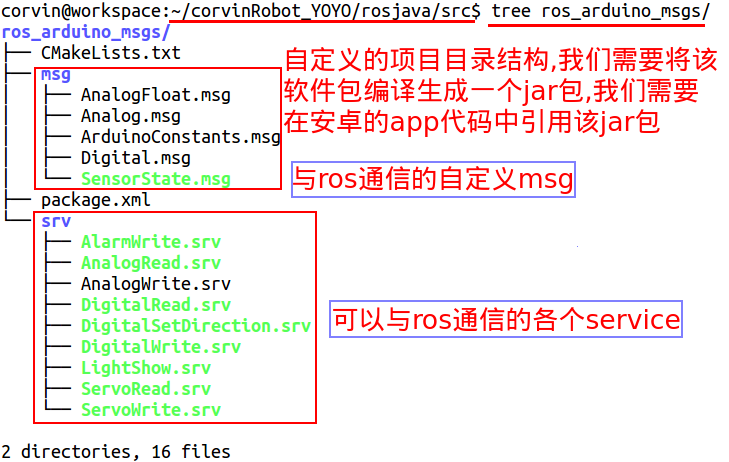
Task: Click the srv directory name
Action: click(56, 221)
